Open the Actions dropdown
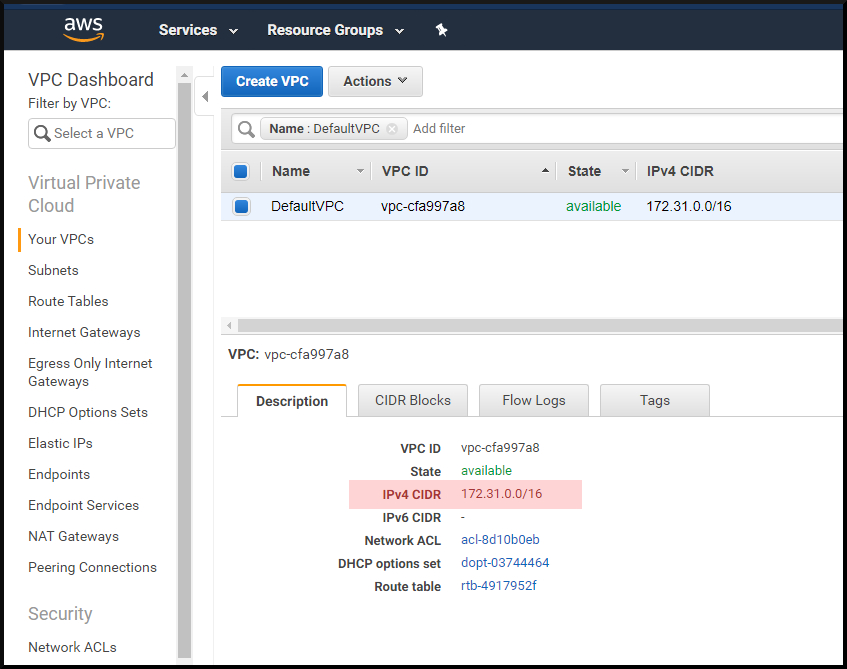 pyautogui.click(x=375, y=81)
